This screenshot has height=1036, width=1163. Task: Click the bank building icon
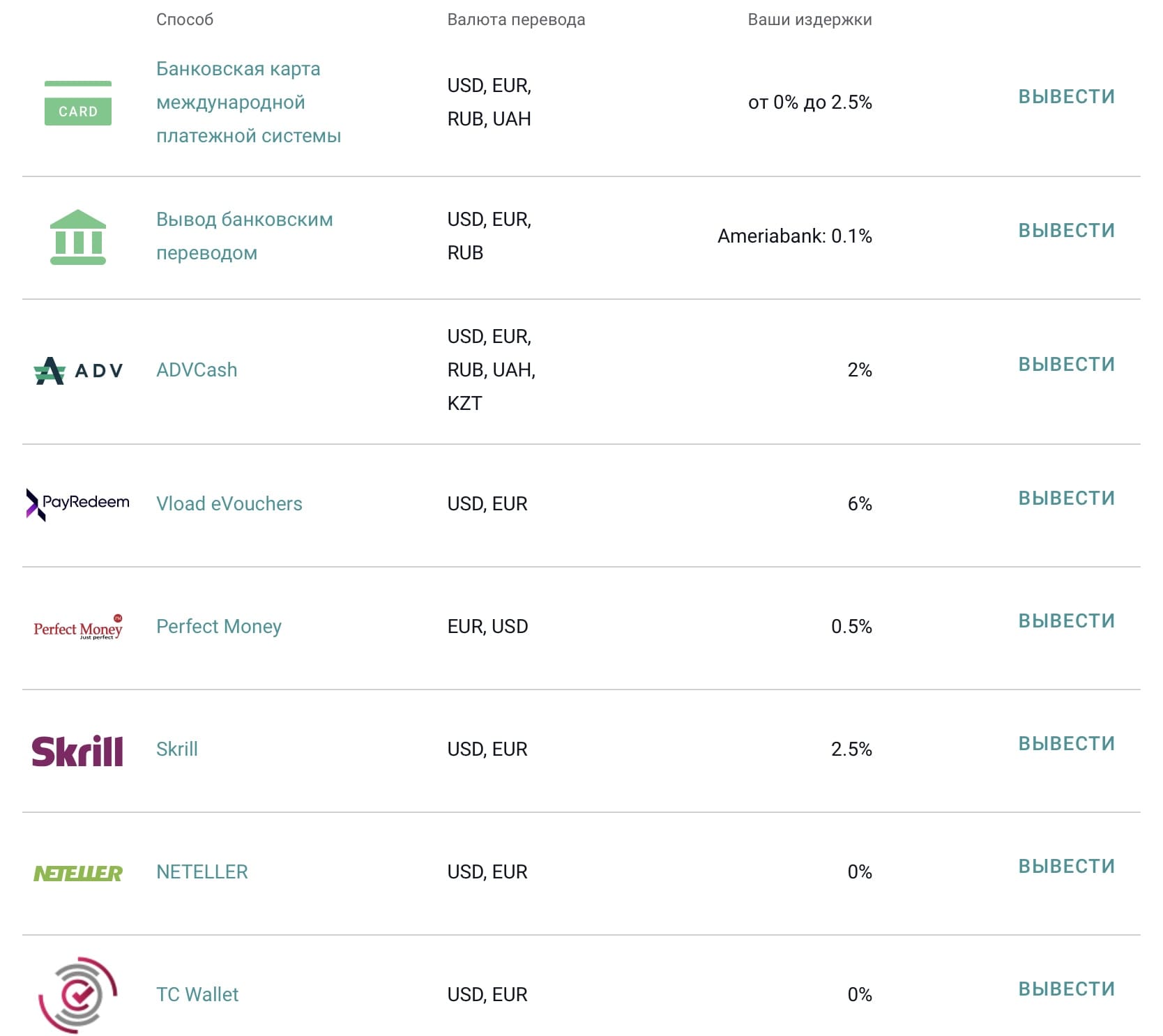[78, 237]
